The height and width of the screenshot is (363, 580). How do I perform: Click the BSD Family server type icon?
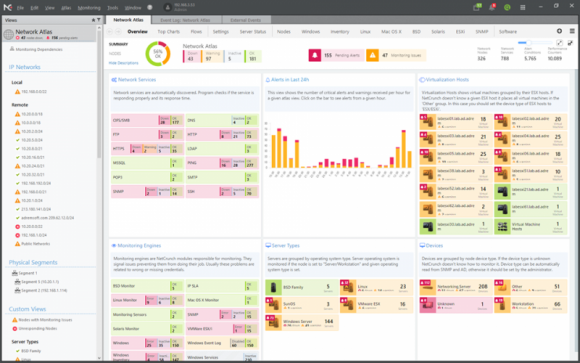point(273,287)
